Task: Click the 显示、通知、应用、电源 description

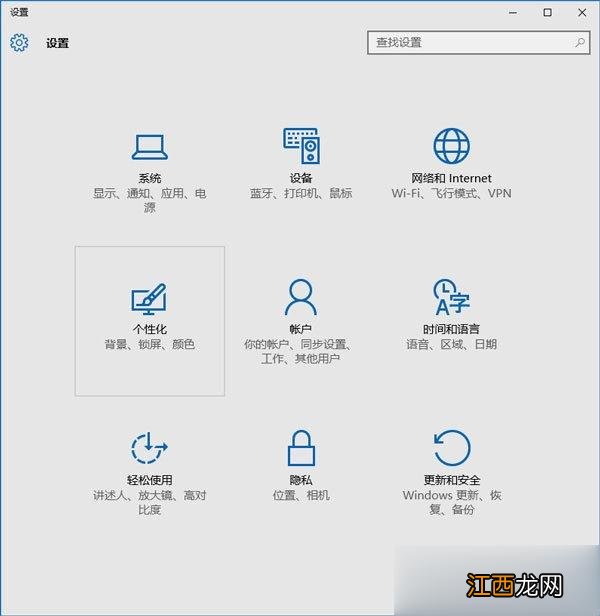Action: [x=150, y=200]
